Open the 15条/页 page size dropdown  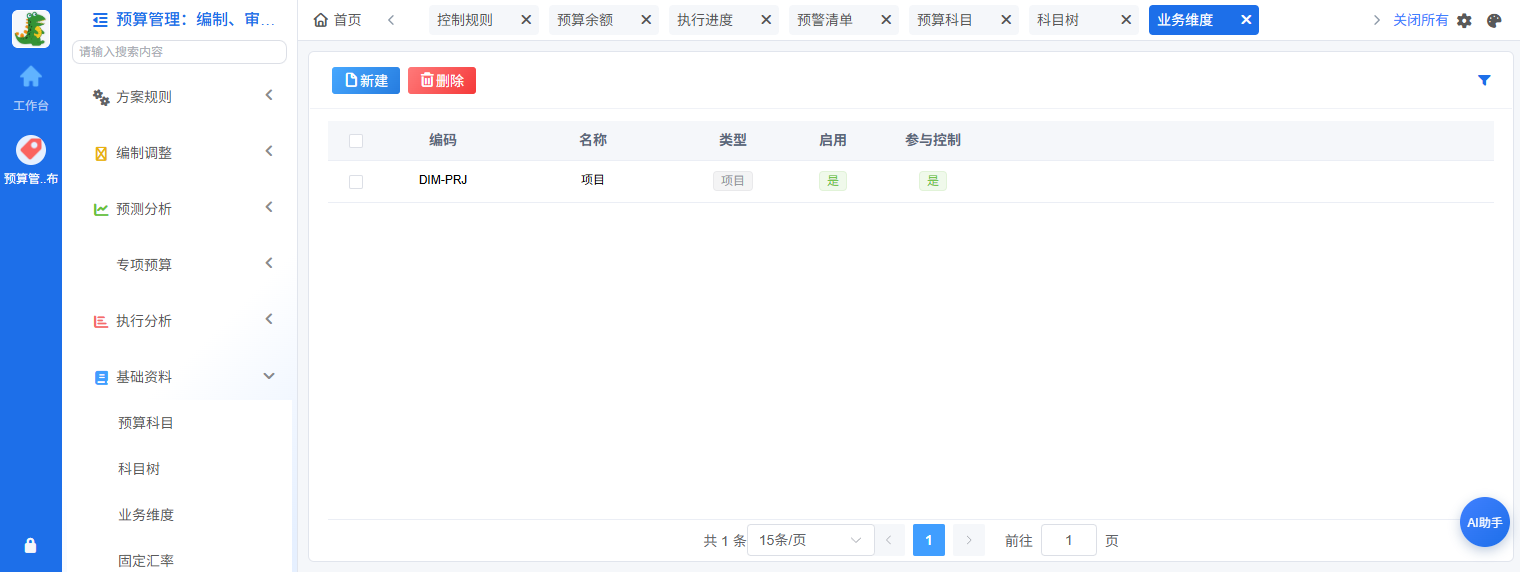[x=811, y=540]
